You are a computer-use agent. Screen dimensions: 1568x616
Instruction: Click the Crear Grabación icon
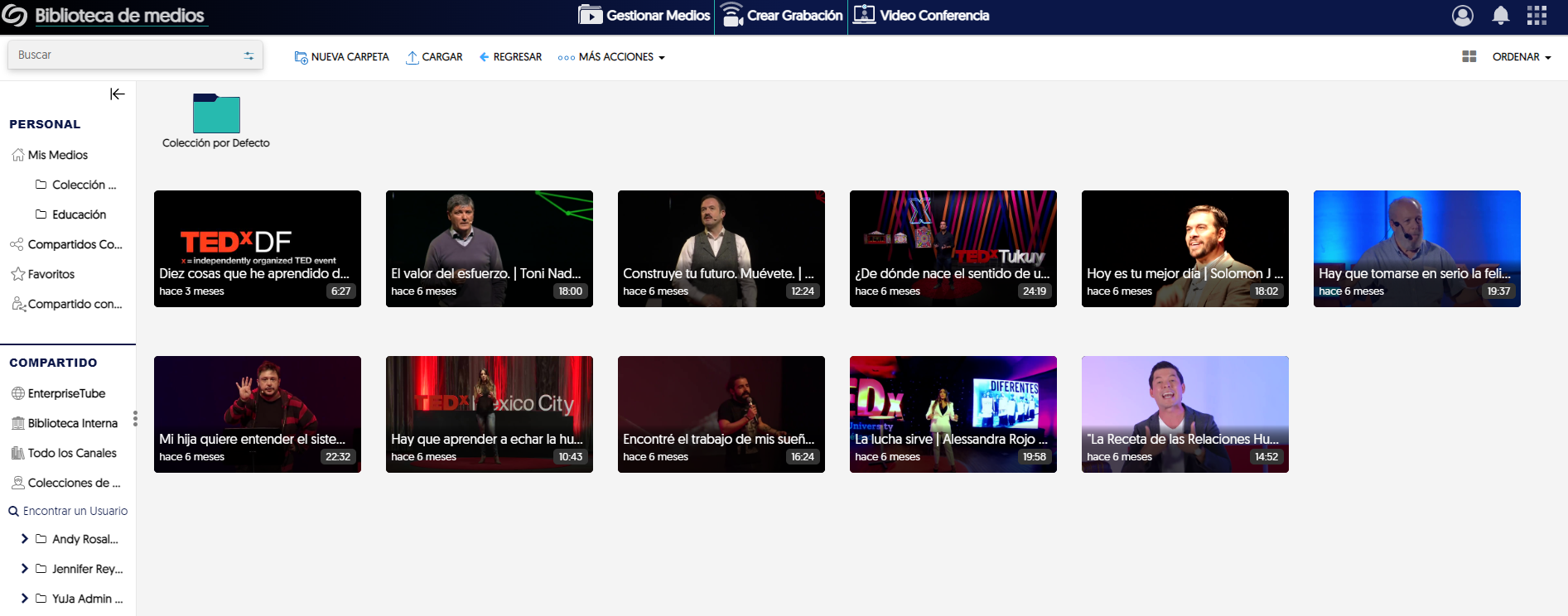tap(732, 16)
